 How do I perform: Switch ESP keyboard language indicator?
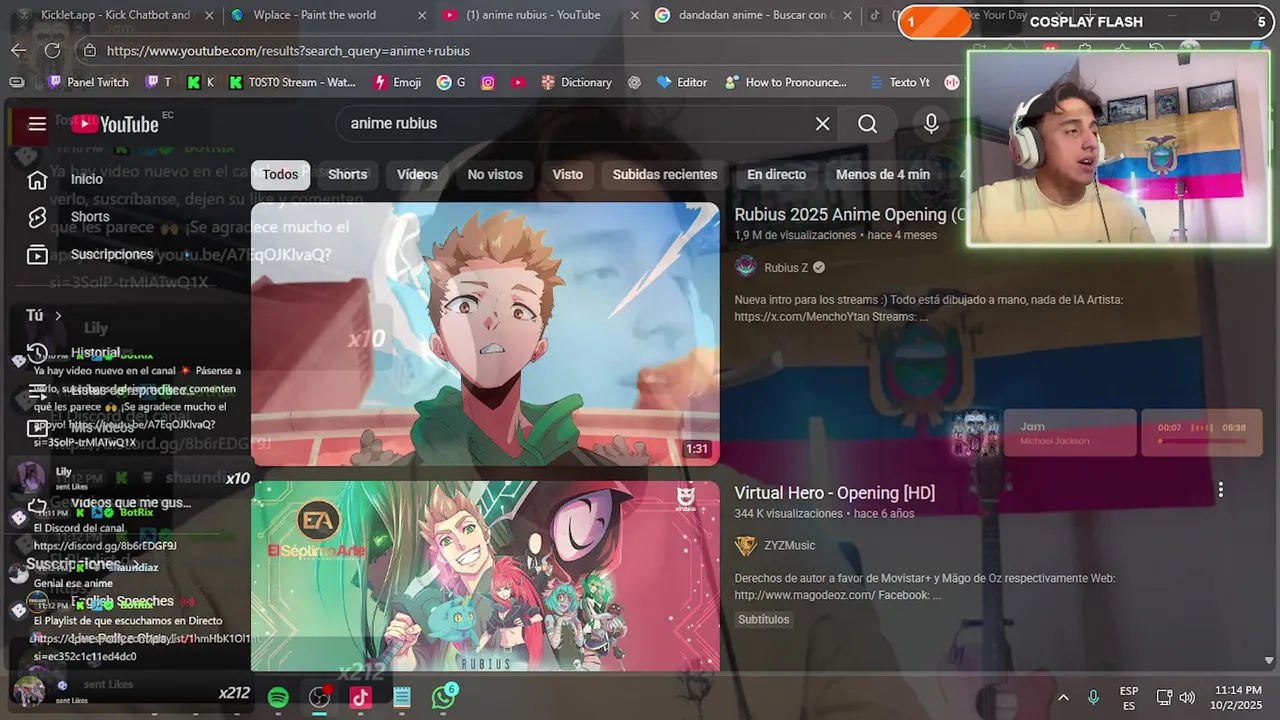[1129, 697]
